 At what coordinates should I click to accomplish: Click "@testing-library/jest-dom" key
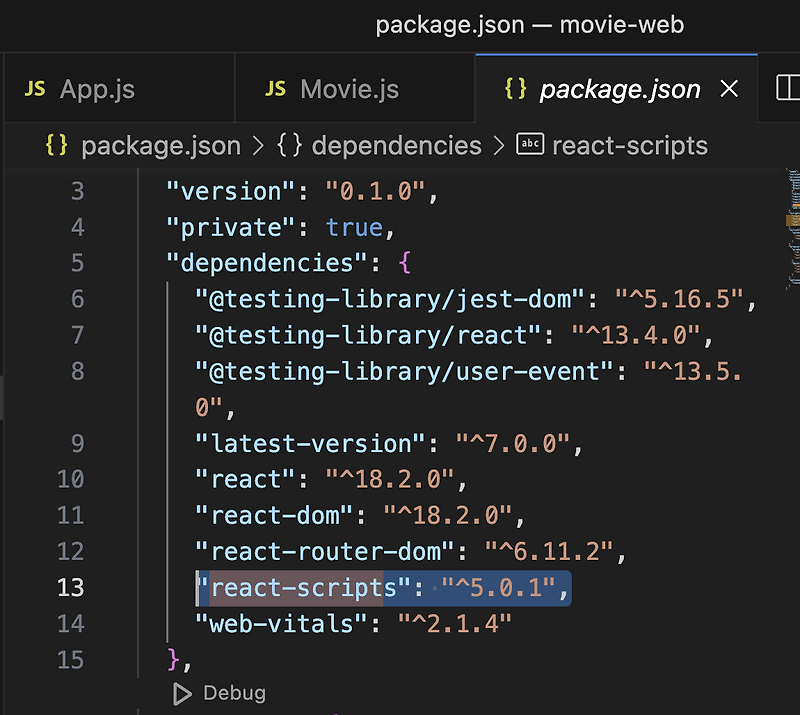tap(390, 300)
